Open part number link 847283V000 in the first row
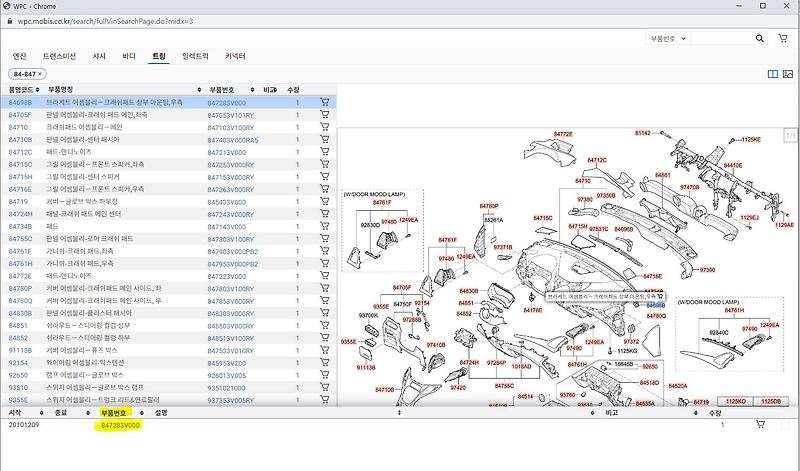800x471 pixels. coord(227,103)
